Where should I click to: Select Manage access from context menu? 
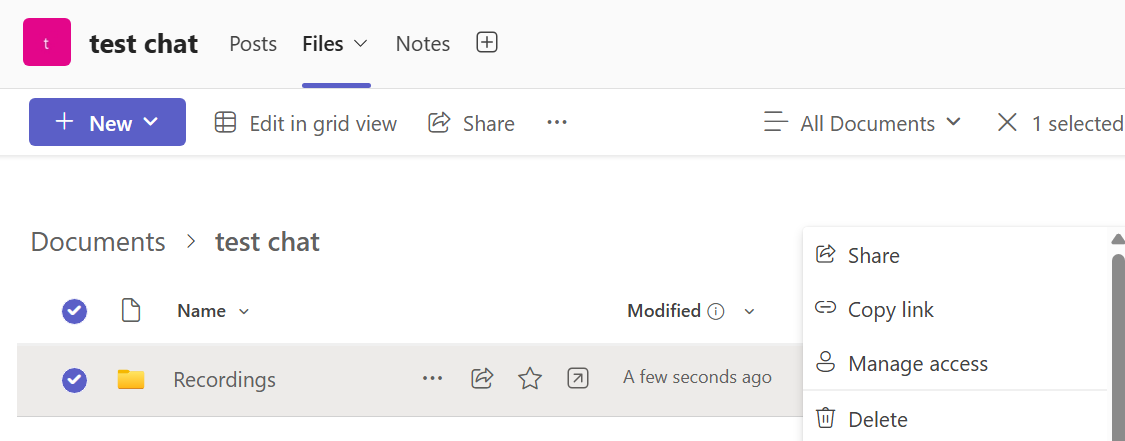point(917,364)
